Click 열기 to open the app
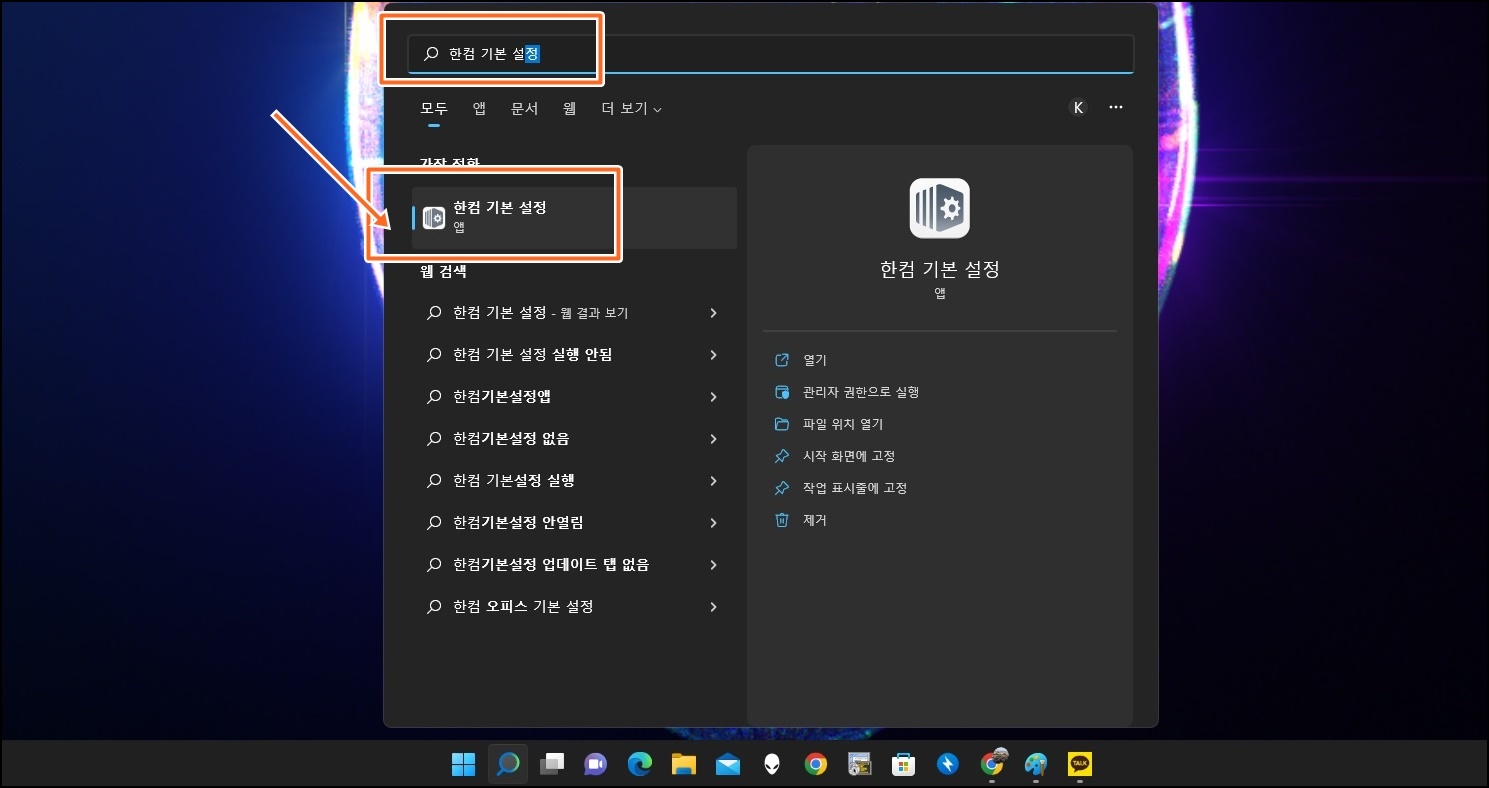Image resolution: width=1489 pixels, height=788 pixels. [x=815, y=360]
